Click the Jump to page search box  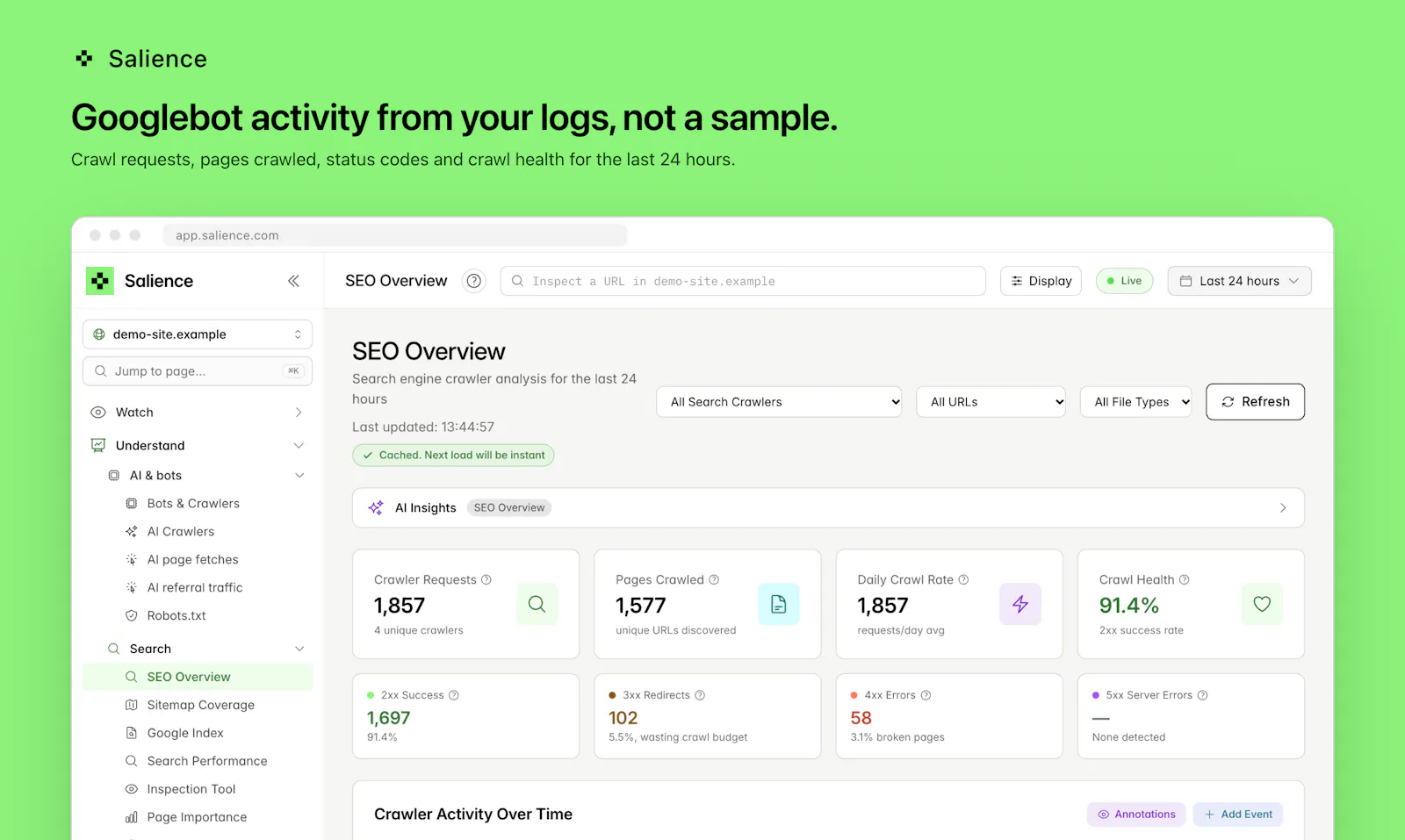point(198,371)
